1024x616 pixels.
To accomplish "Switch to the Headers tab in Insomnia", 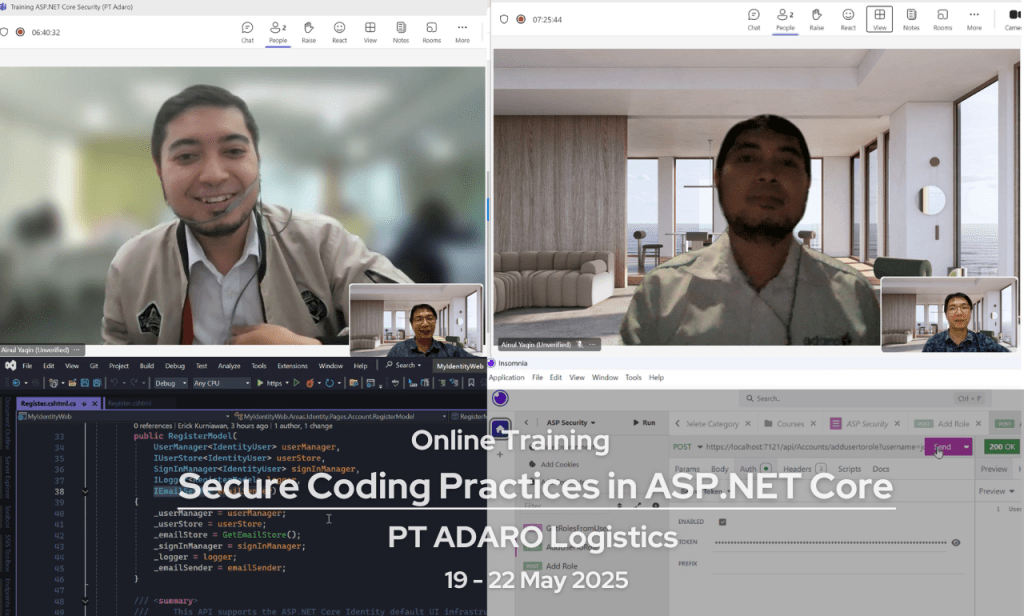I will click(x=797, y=469).
